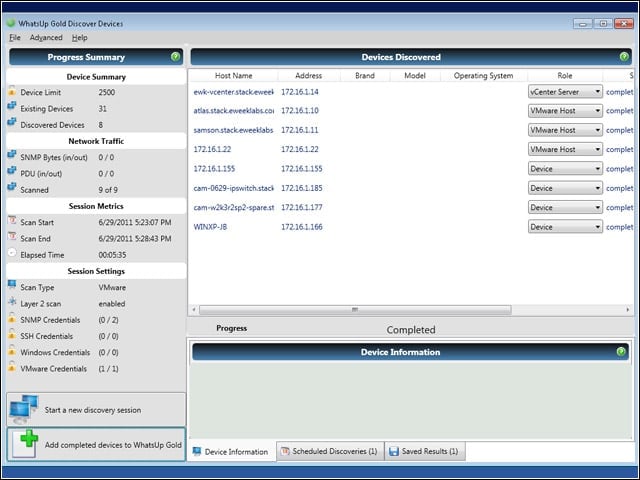Click the Scan End calendar icon
Image resolution: width=640 pixels, height=480 pixels.
12,237
